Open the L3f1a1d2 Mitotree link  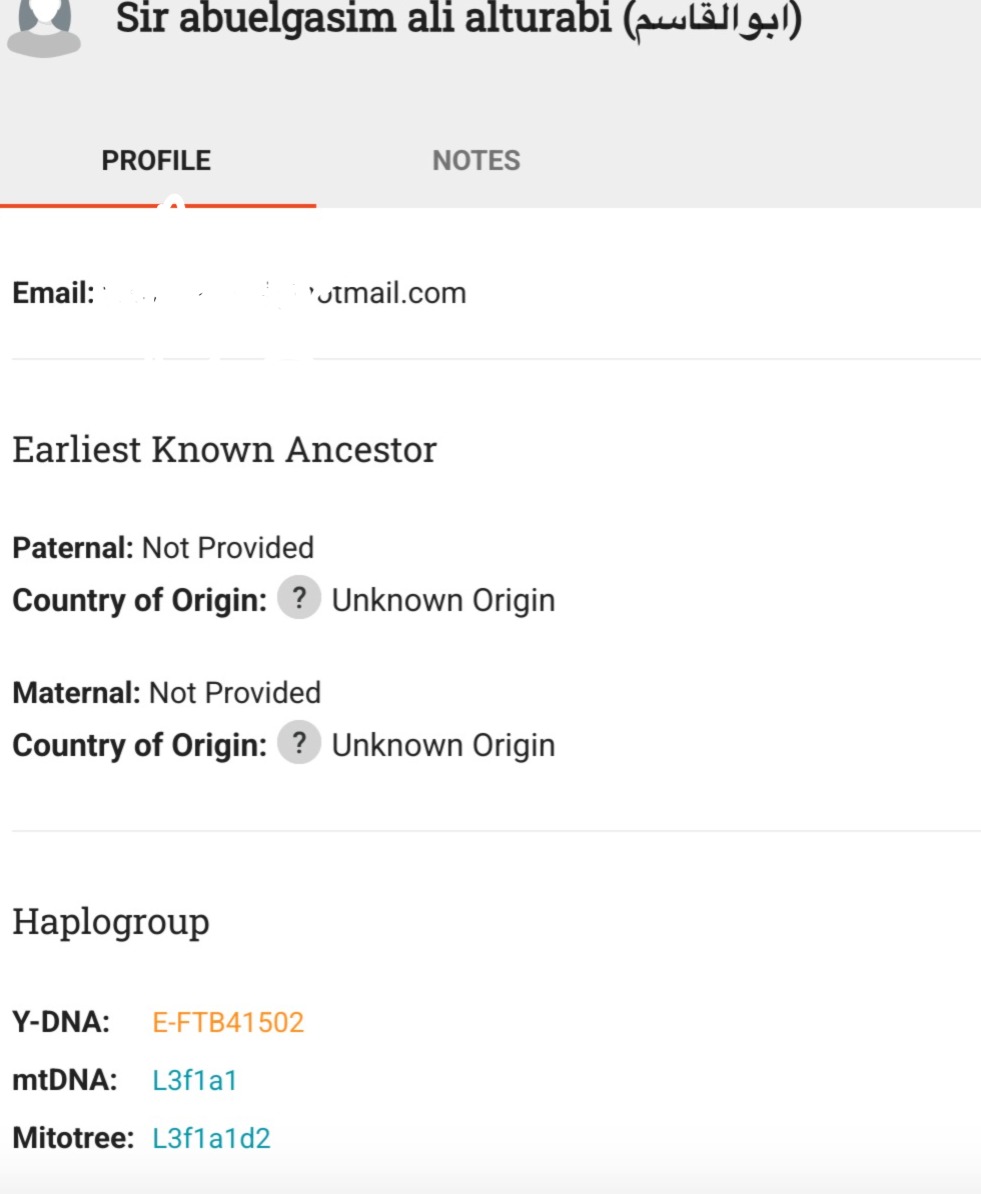(211, 1138)
